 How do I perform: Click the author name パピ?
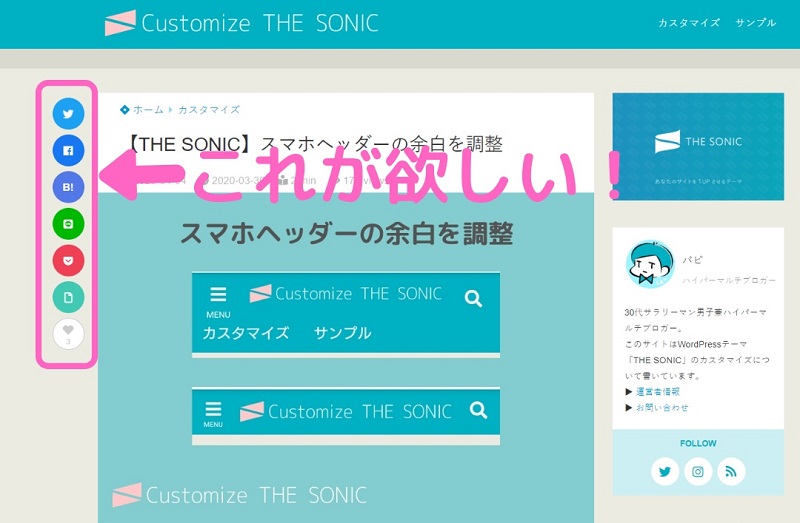pos(692,260)
